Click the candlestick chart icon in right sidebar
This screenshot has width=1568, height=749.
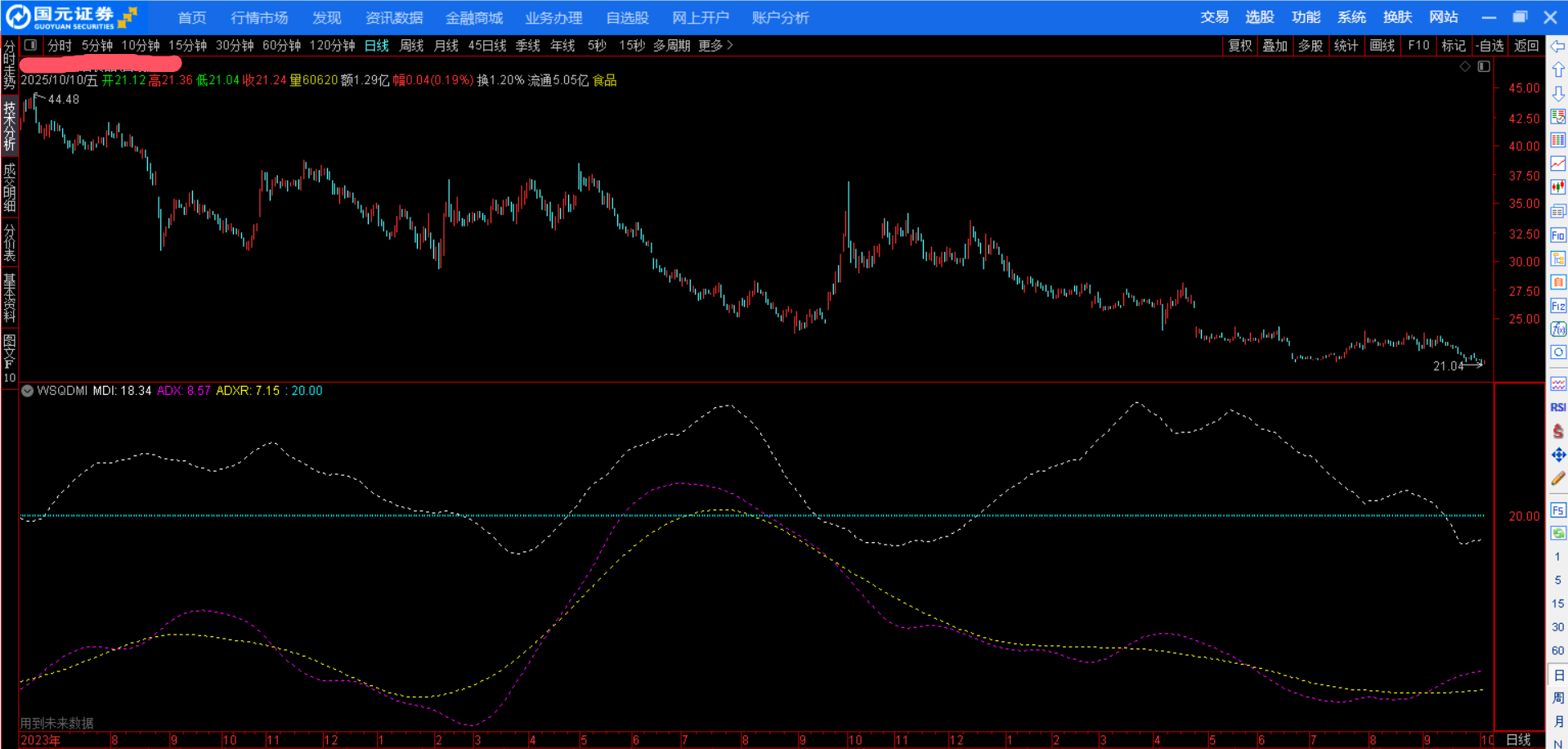(x=1557, y=187)
